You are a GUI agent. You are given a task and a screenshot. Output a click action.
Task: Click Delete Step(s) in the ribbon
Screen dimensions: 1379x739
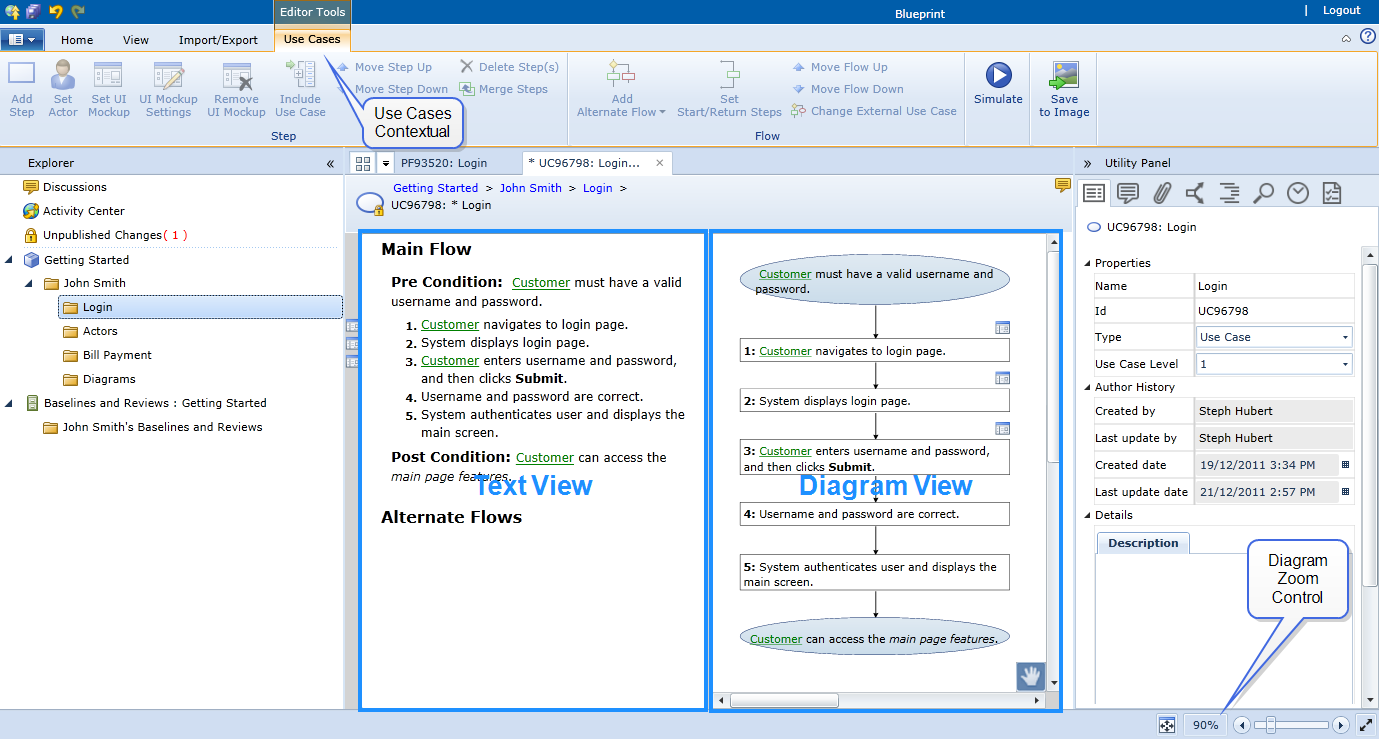[x=509, y=67]
